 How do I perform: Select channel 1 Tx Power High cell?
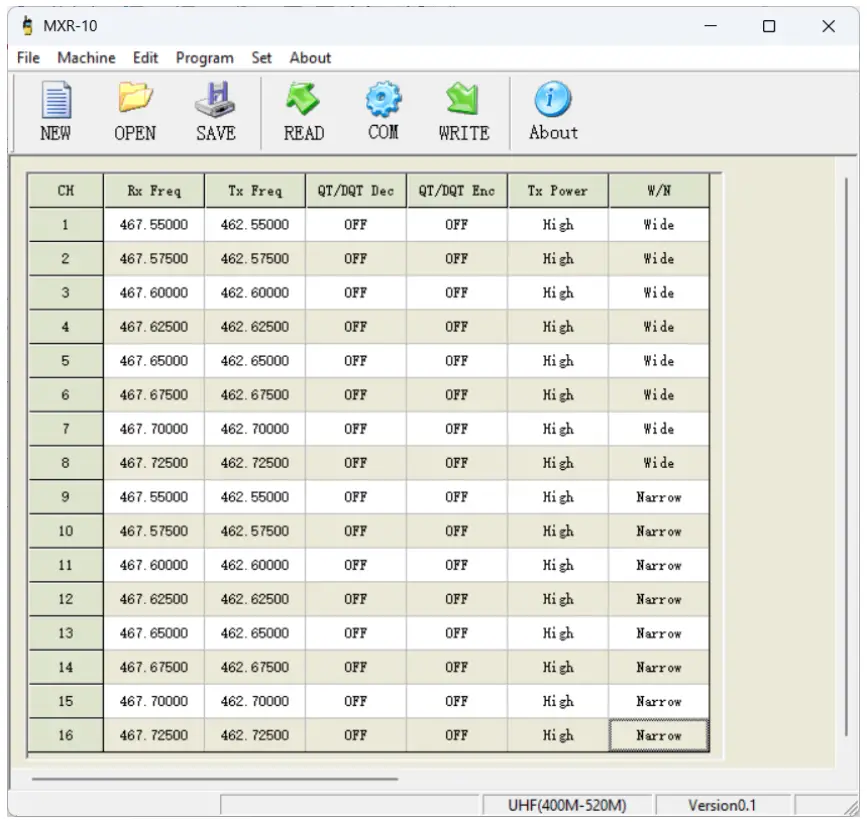[557, 225]
